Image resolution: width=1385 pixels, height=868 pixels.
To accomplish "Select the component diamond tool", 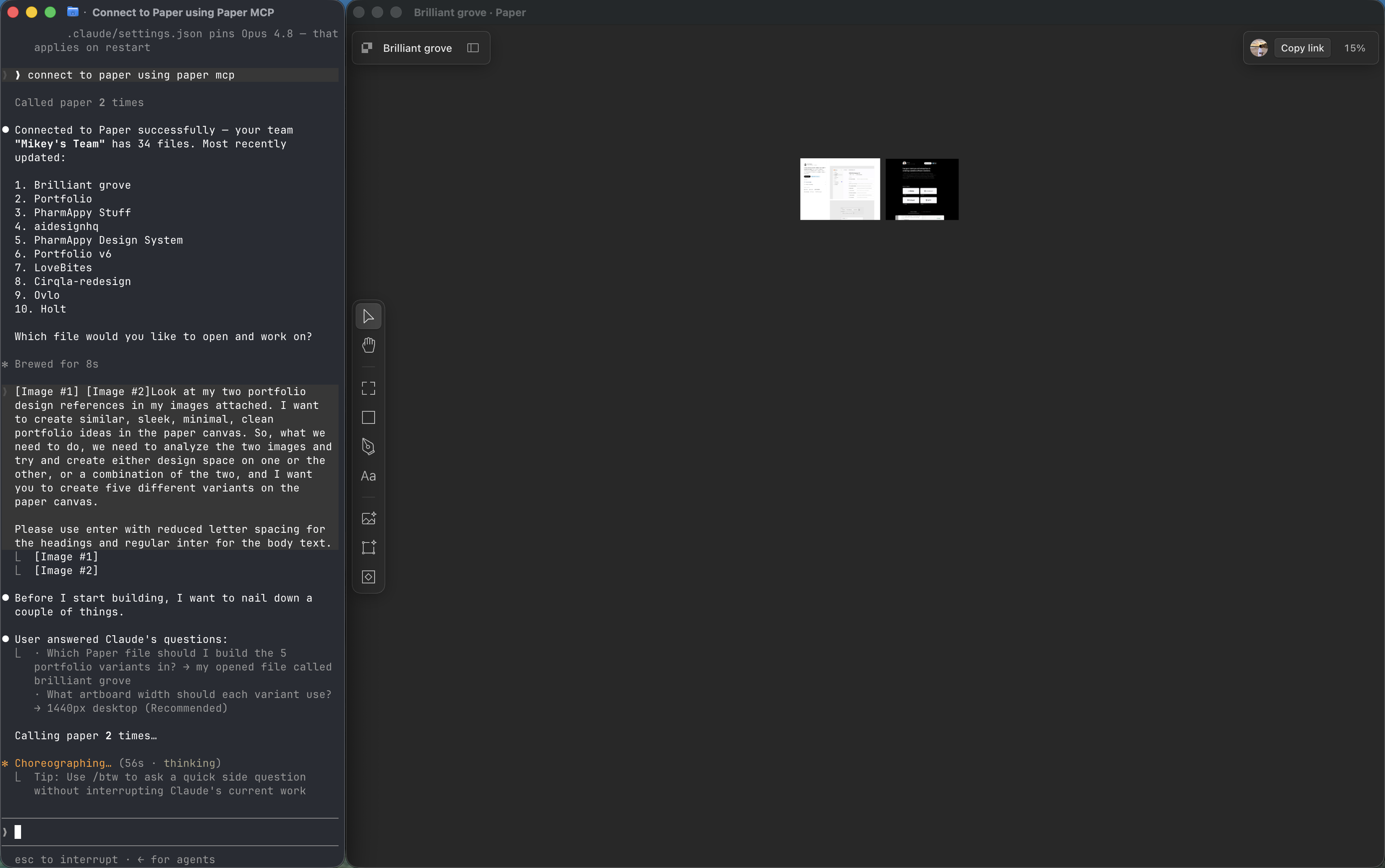I will 368,577.
